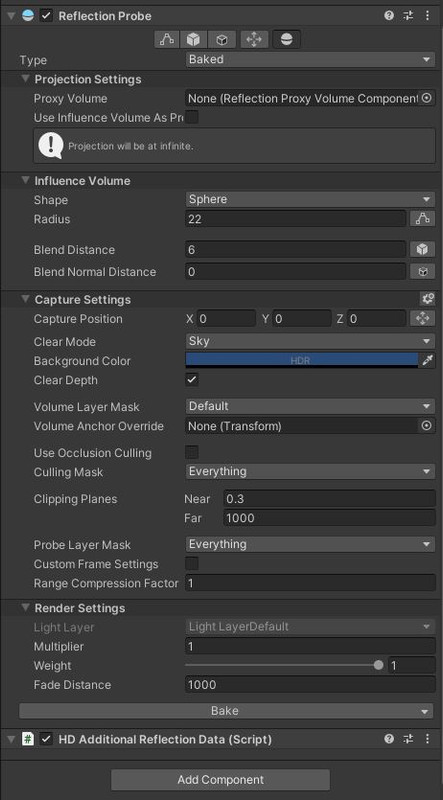Enable Use Occlusion Culling checkbox
443x800 pixels.
[191, 452]
